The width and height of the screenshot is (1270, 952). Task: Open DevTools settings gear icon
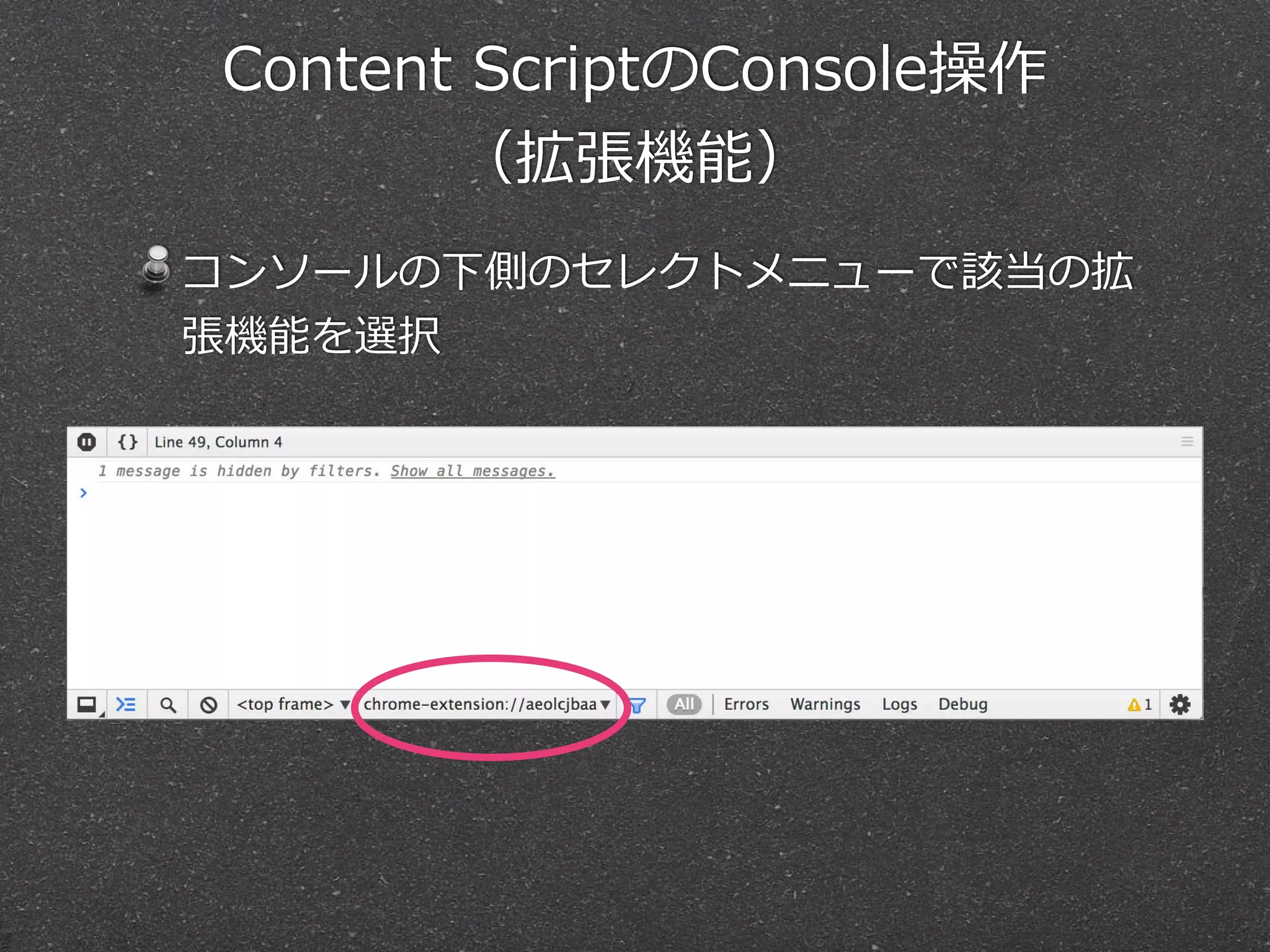tap(1179, 705)
